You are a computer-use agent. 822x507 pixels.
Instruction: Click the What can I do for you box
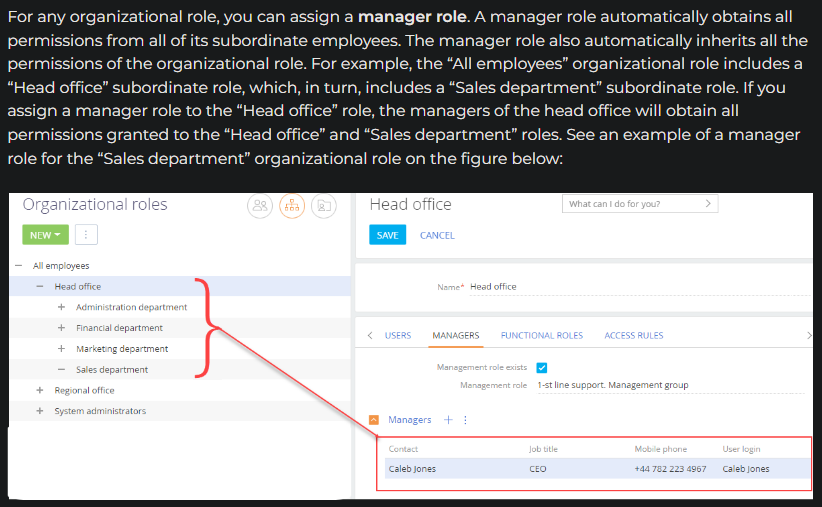pyautogui.click(x=640, y=203)
